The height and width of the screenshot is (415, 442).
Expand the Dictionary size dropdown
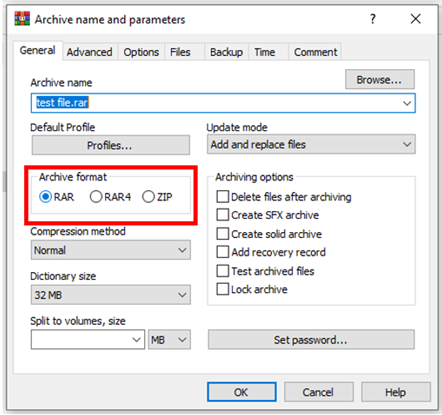pyautogui.click(x=111, y=295)
